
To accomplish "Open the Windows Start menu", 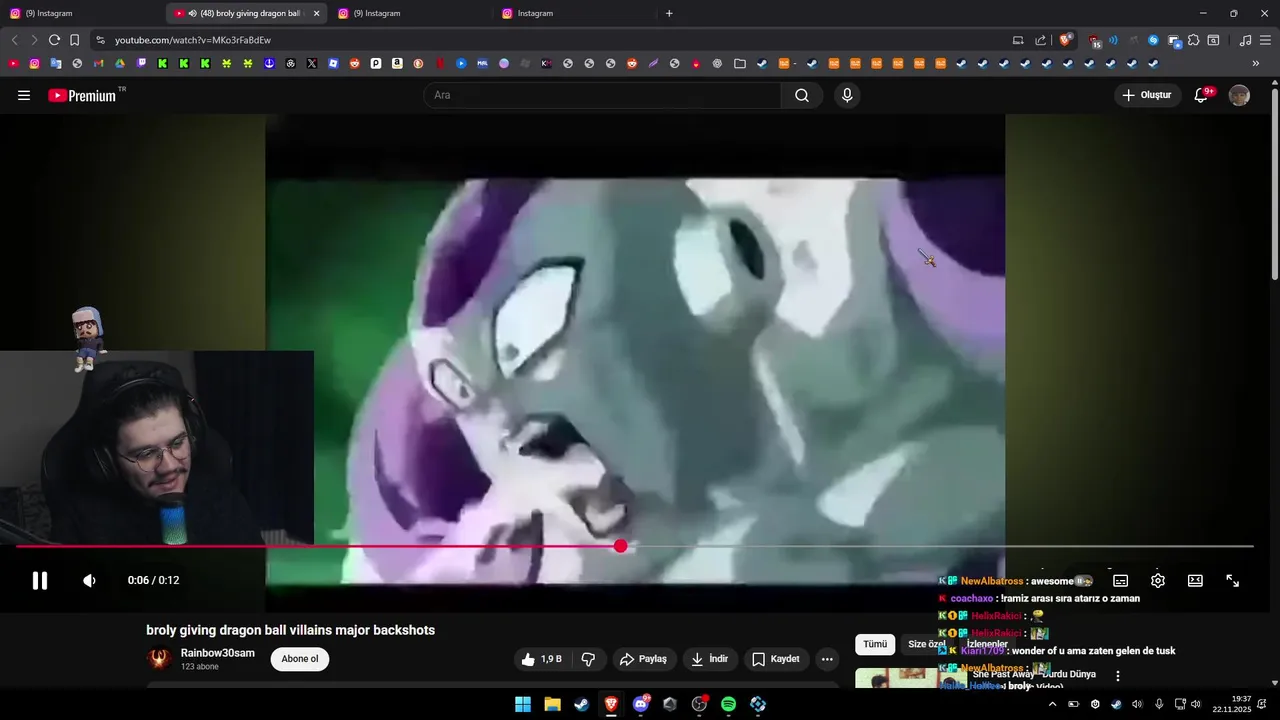I will click(x=523, y=704).
